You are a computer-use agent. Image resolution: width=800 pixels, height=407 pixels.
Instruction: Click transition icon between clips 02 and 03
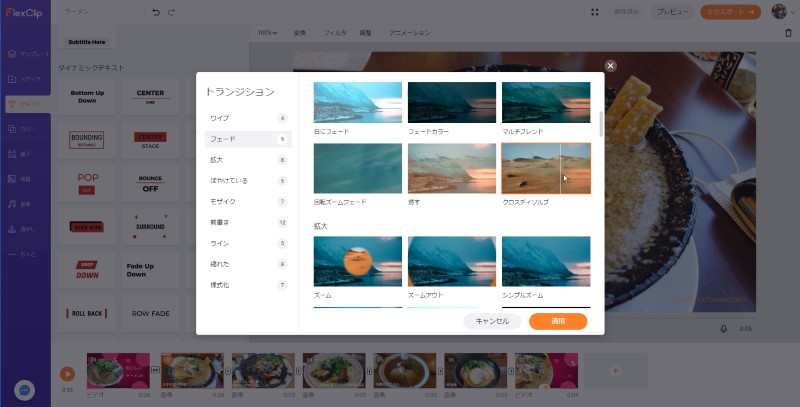(228, 370)
